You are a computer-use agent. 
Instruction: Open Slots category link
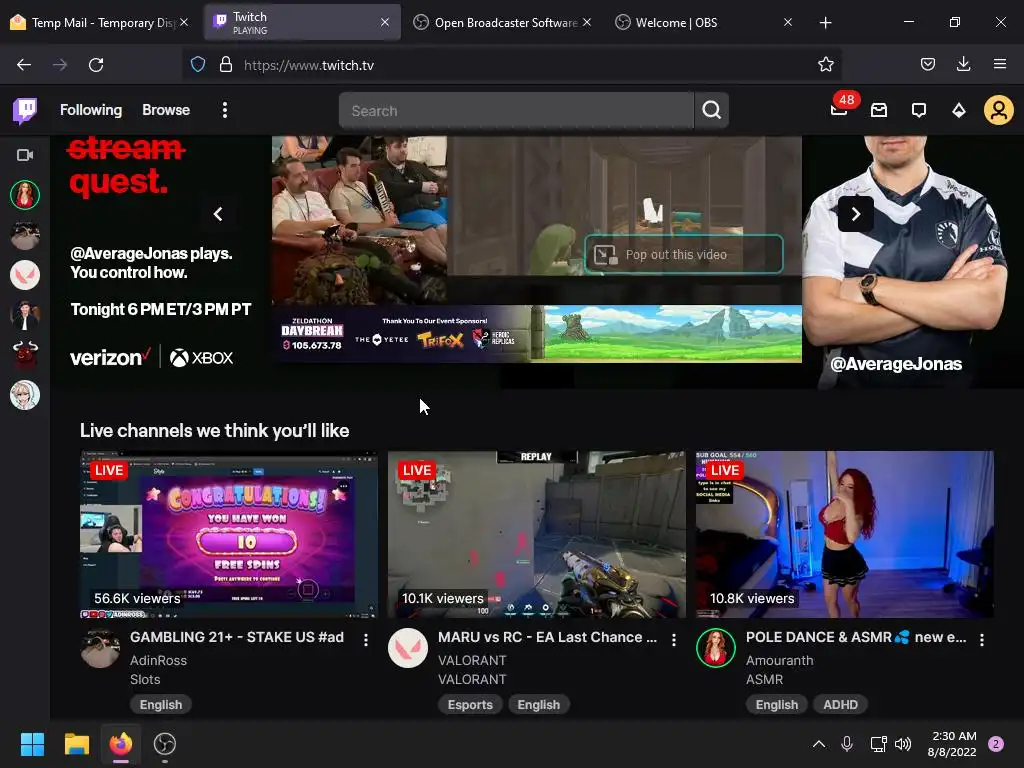click(x=145, y=679)
